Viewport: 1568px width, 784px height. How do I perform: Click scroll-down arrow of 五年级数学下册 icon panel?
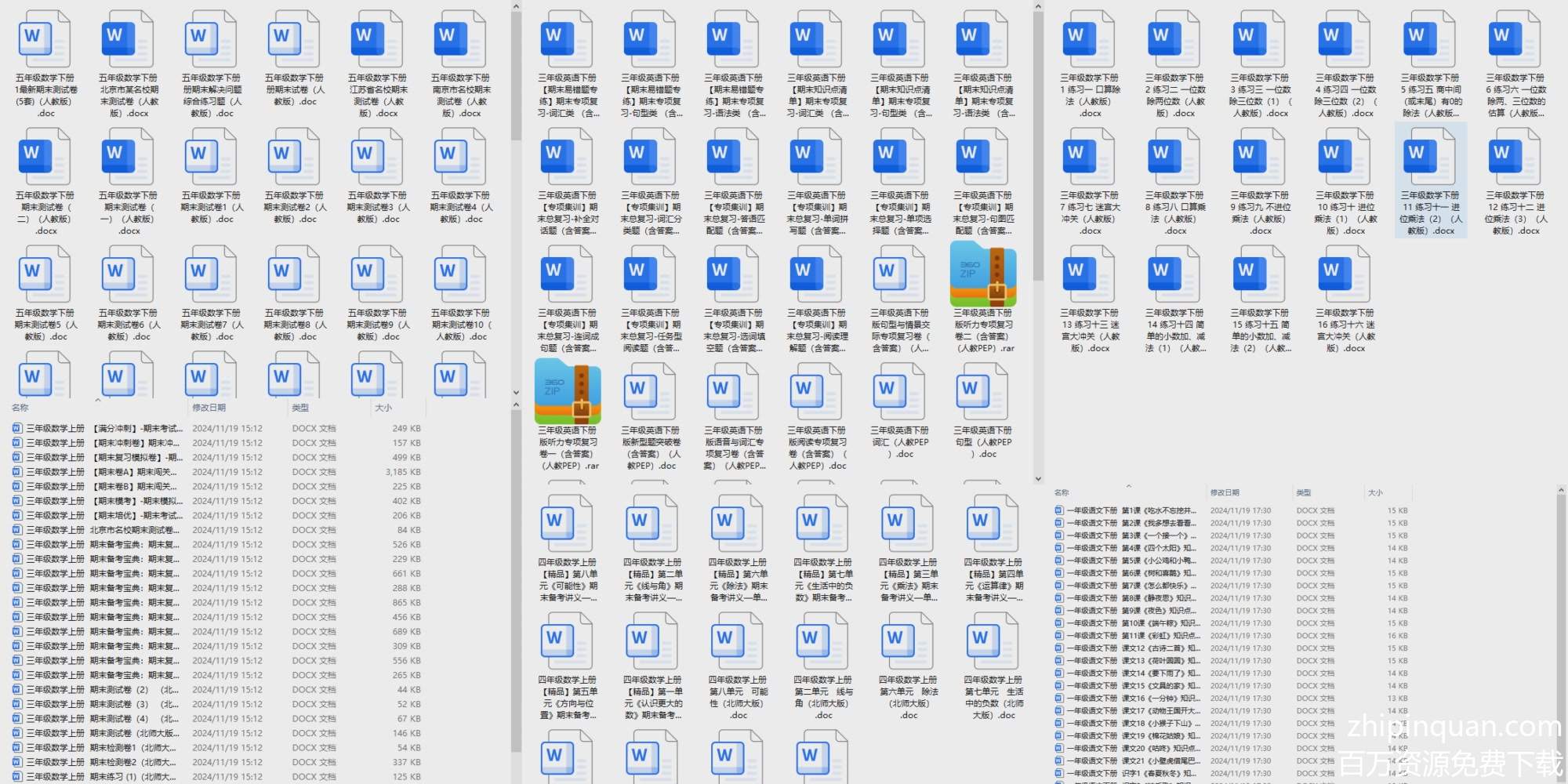516,393
